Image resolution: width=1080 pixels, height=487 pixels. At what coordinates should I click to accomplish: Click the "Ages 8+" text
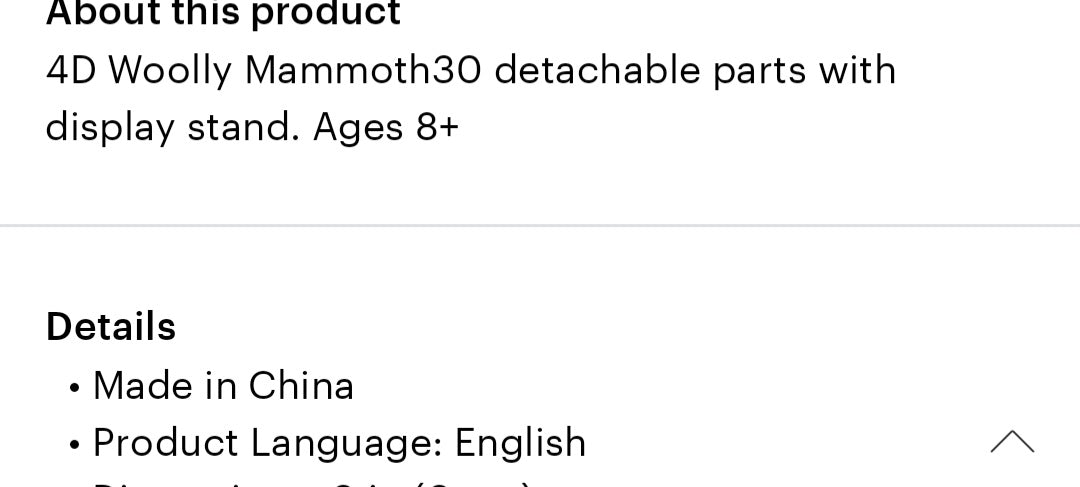point(386,128)
